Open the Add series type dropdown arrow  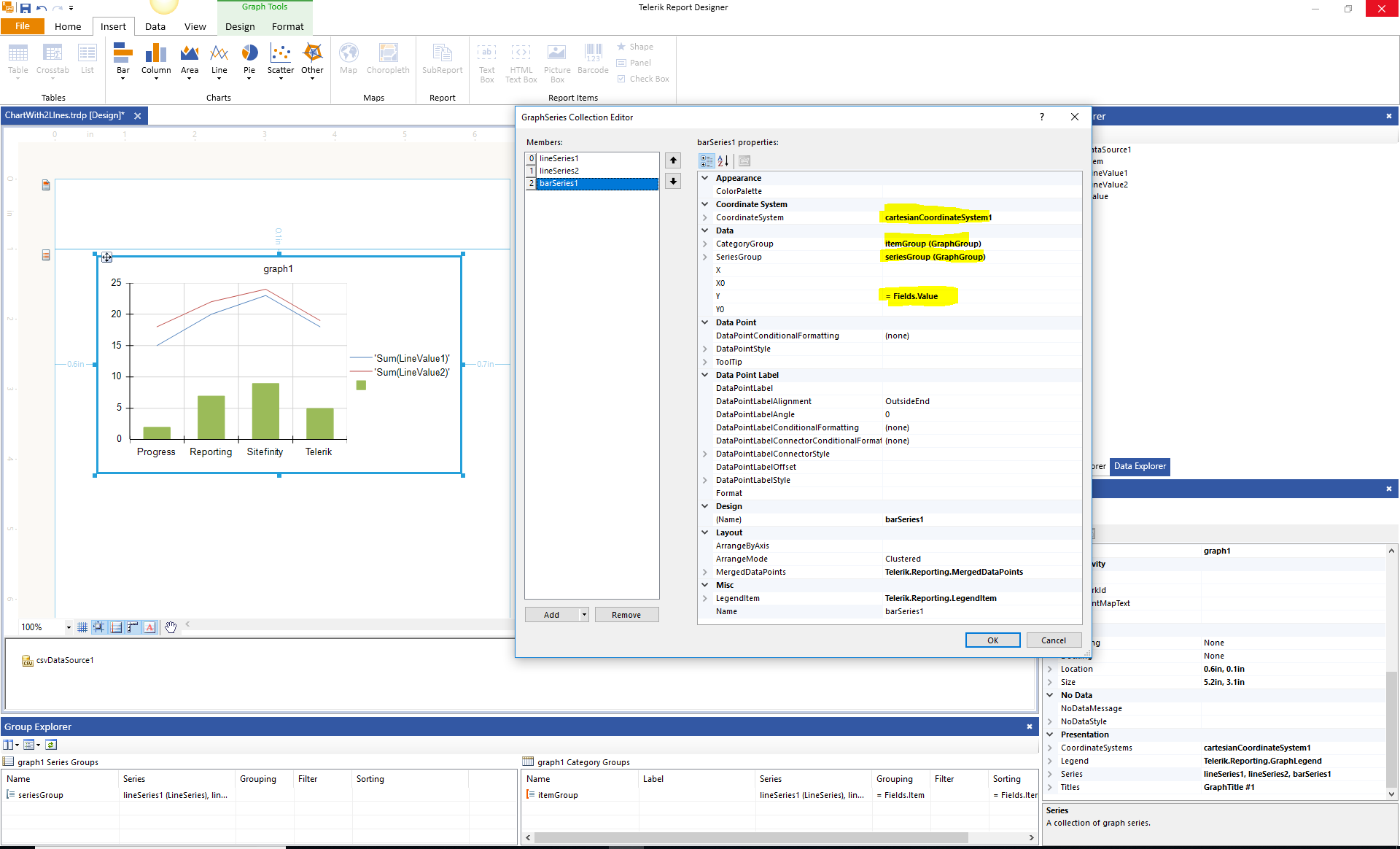[584, 615]
